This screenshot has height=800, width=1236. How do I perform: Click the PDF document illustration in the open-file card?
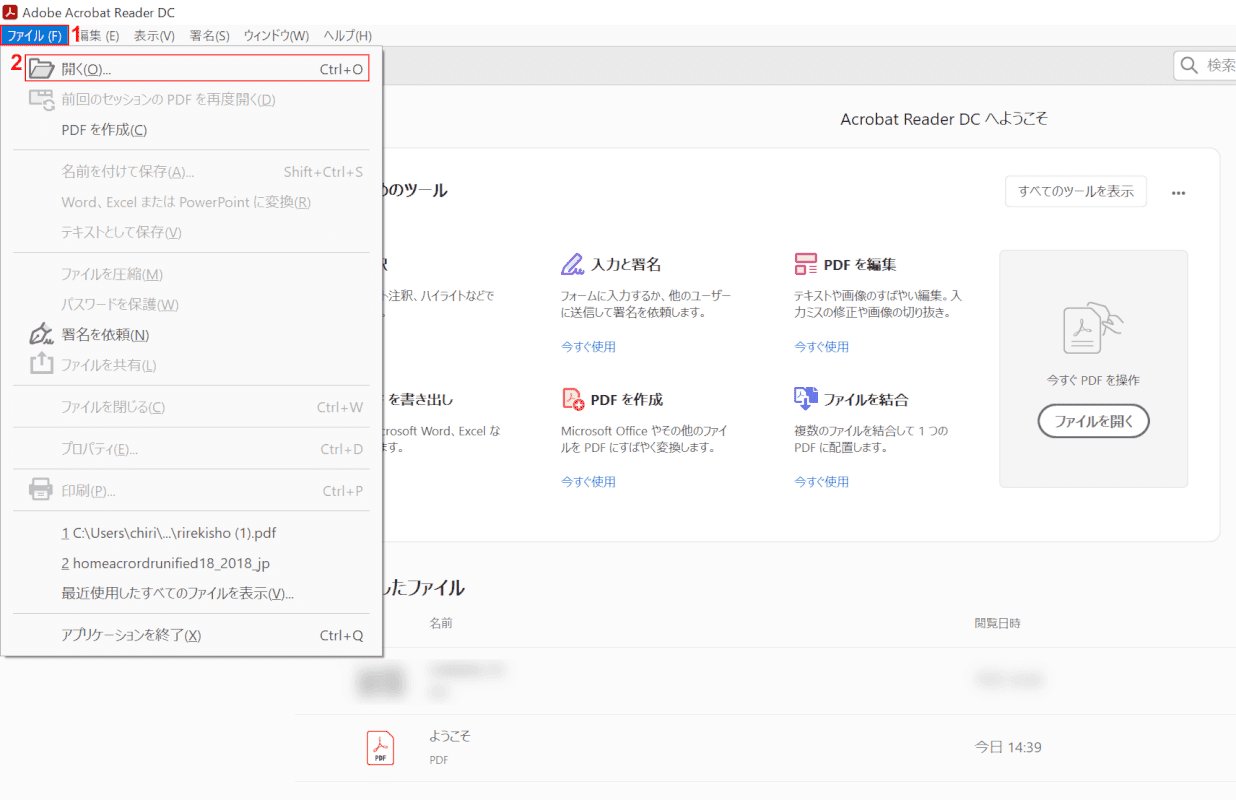click(x=1093, y=328)
